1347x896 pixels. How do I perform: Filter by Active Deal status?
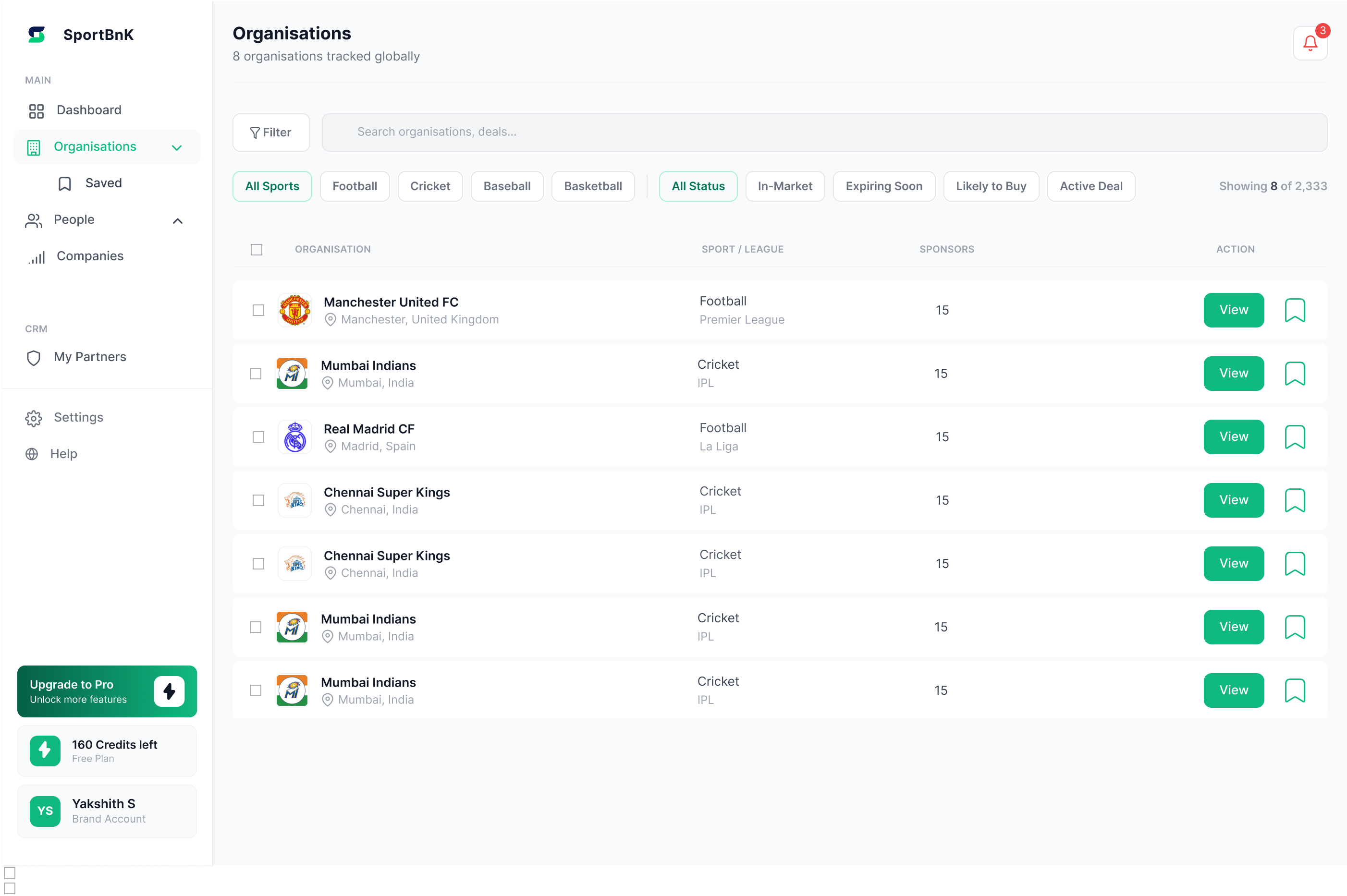tap(1091, 186)
